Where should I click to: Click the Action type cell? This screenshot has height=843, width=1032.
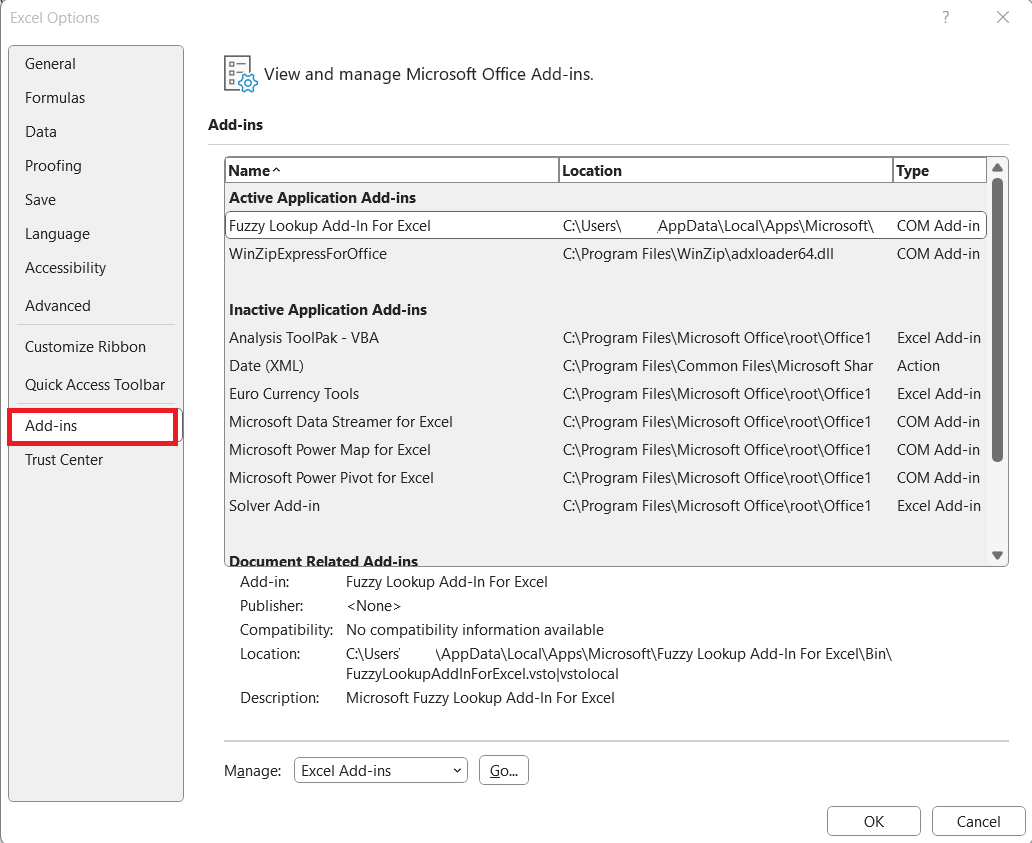click(x=918, y=366)
